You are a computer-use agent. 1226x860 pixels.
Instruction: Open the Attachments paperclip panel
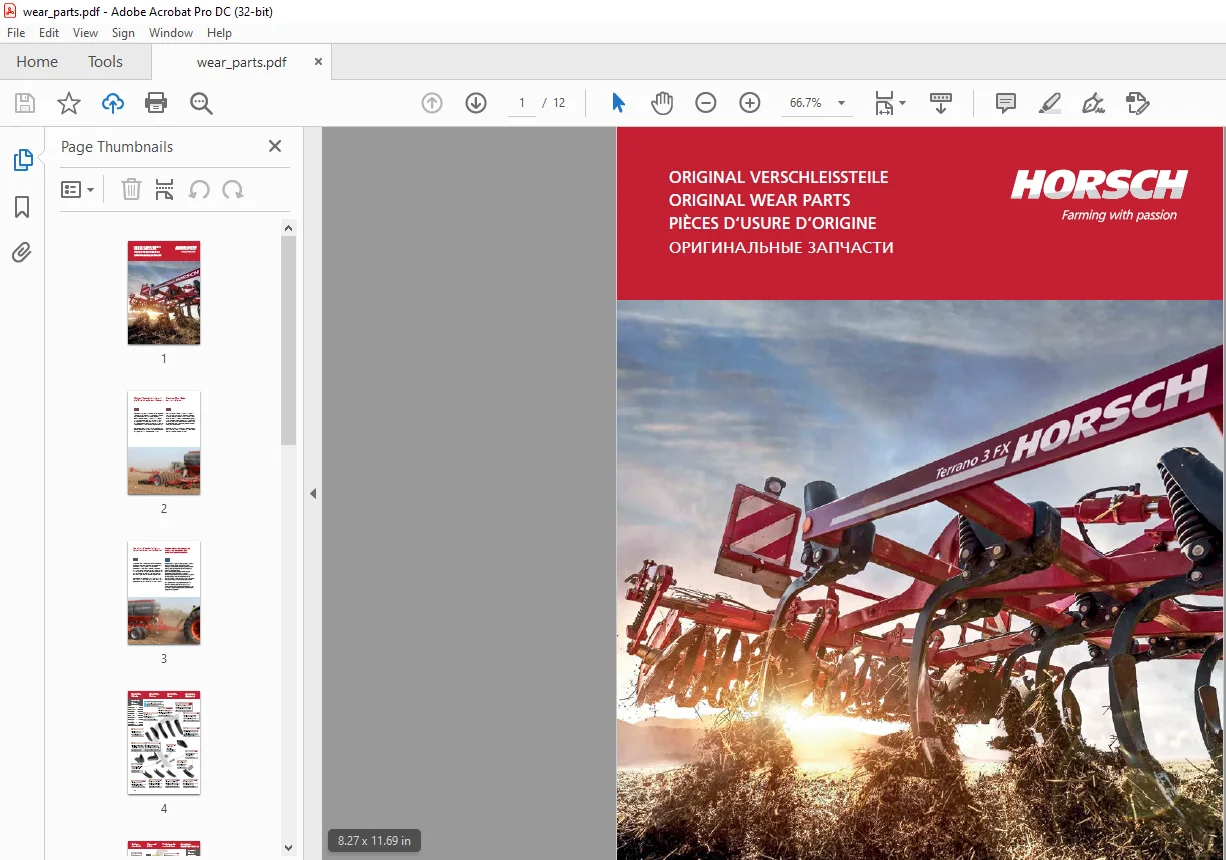pos(22,253)
